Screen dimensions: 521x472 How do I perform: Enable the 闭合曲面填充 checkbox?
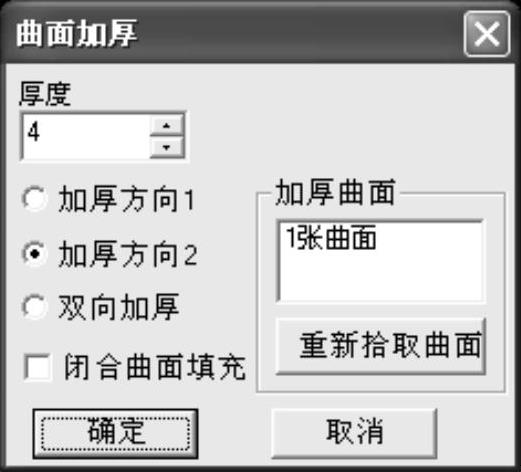pos(38,367)
